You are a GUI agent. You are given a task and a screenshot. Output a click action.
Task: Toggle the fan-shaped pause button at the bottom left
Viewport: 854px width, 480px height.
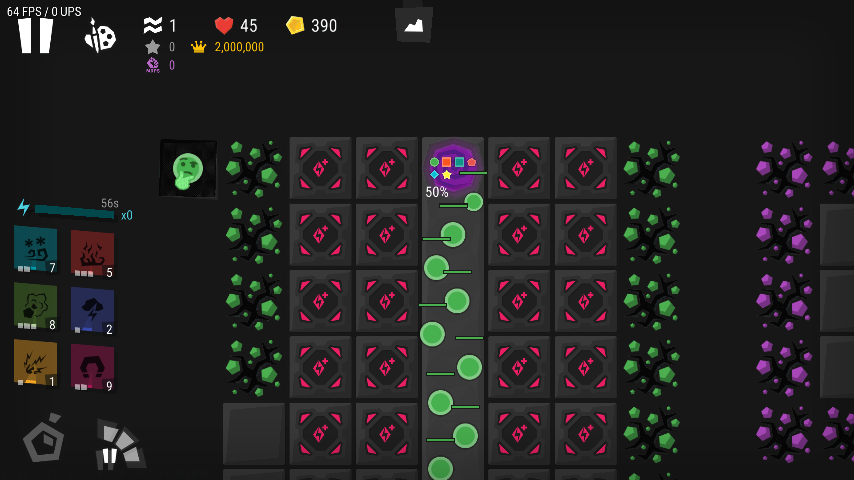pos(119,445)
